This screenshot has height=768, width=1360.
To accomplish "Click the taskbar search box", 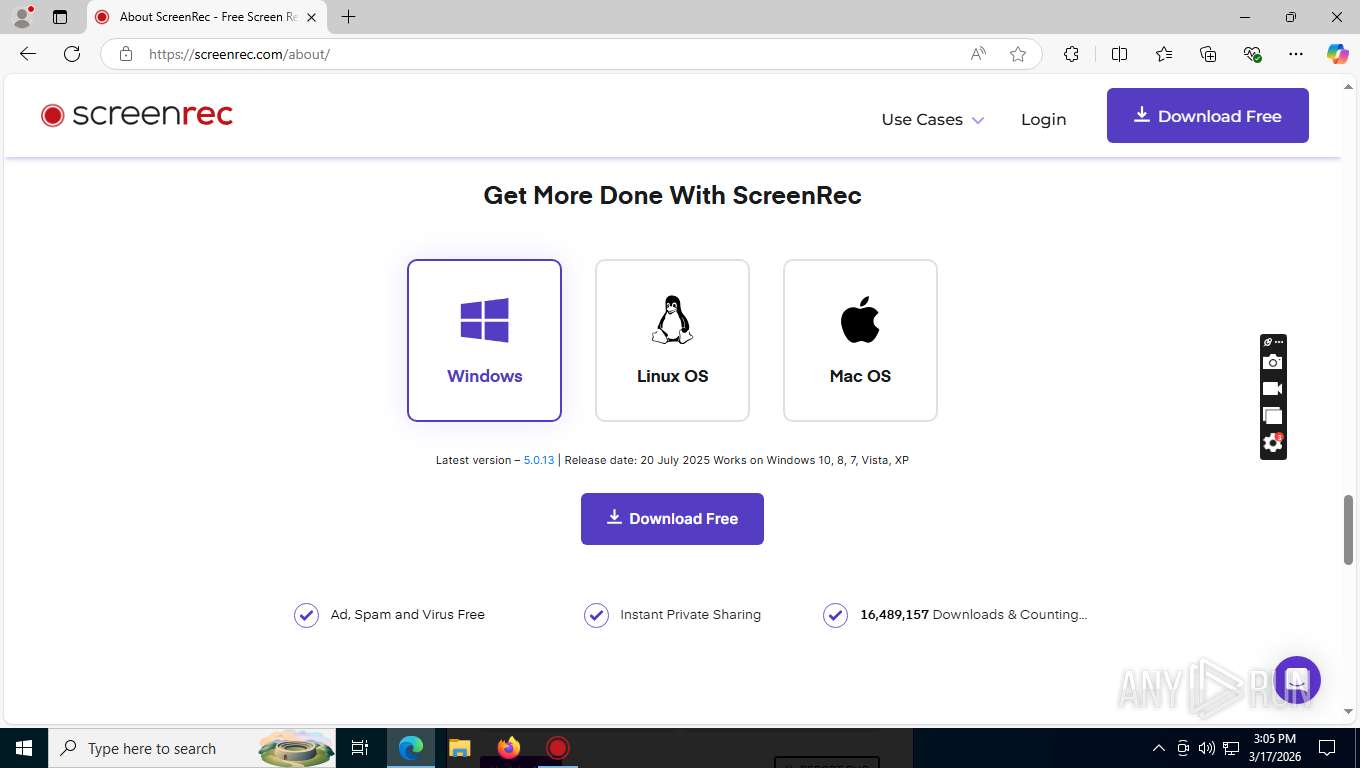I will click(192, 748).
